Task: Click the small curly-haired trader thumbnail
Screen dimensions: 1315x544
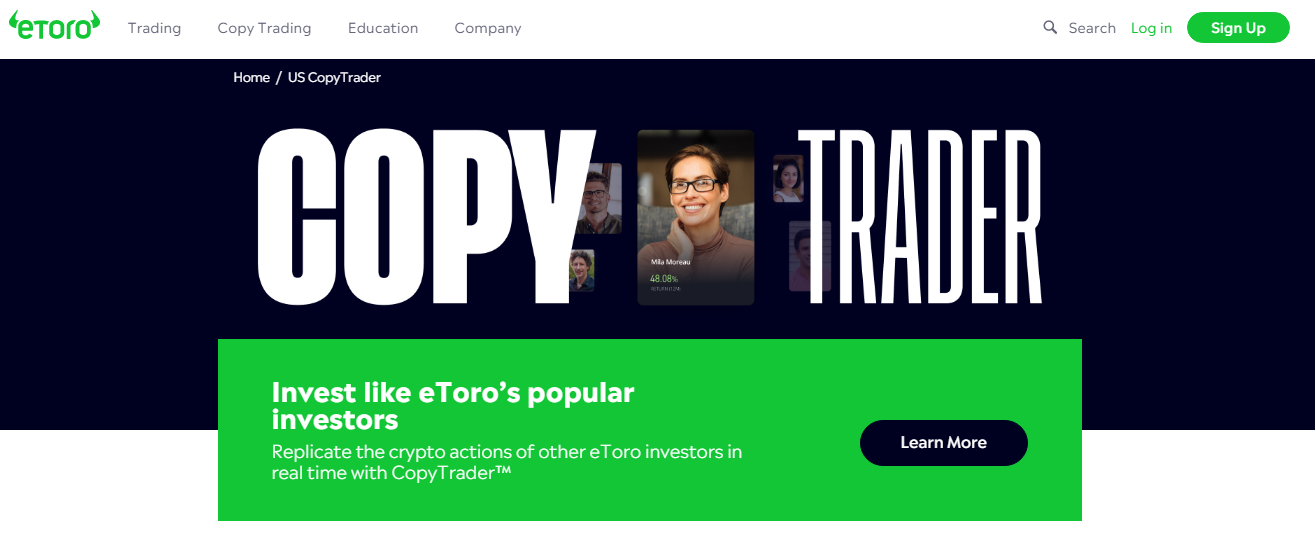Action: [581, 271]
